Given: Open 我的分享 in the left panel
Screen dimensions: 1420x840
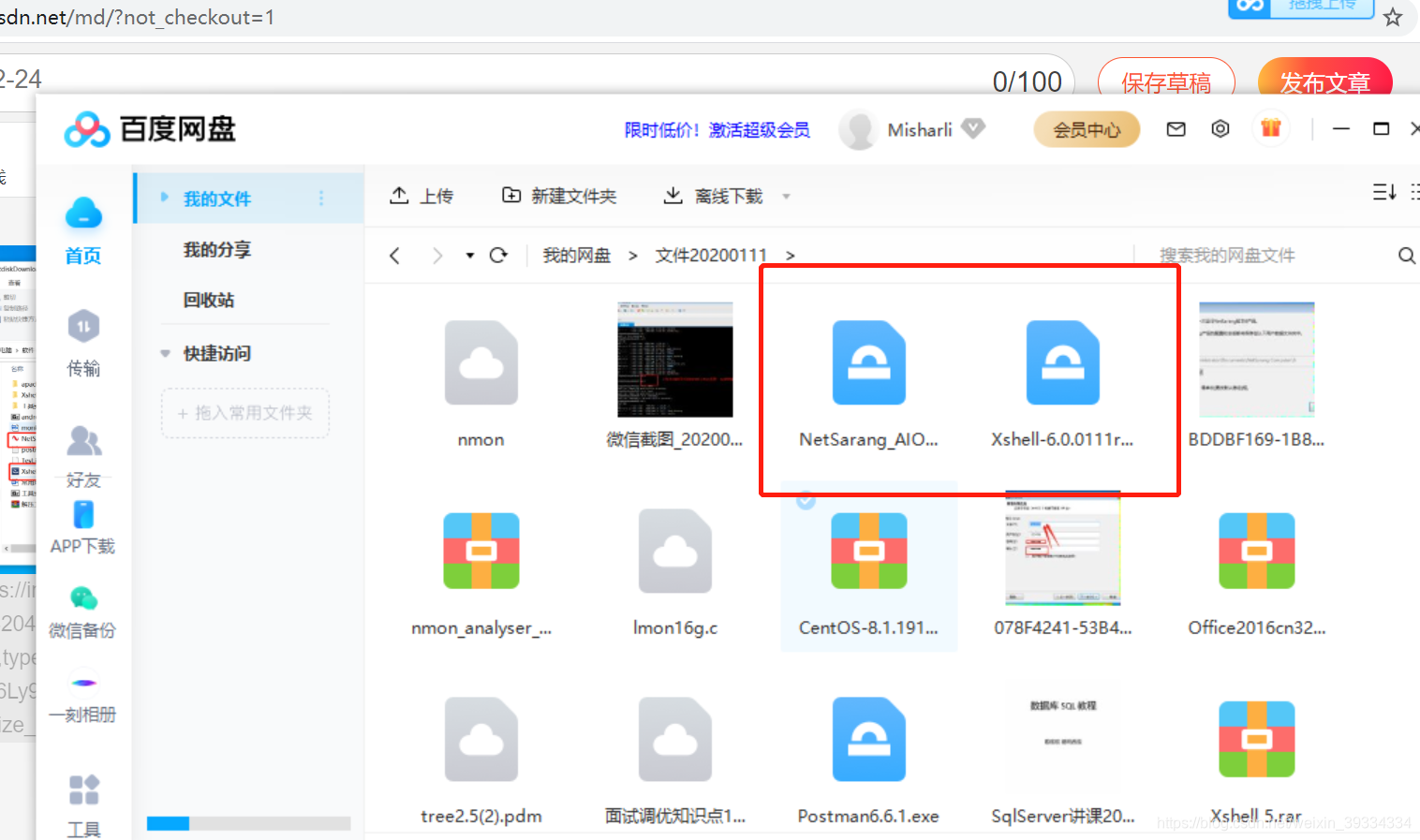Looking at the screenshot, I should coord(217,249).
